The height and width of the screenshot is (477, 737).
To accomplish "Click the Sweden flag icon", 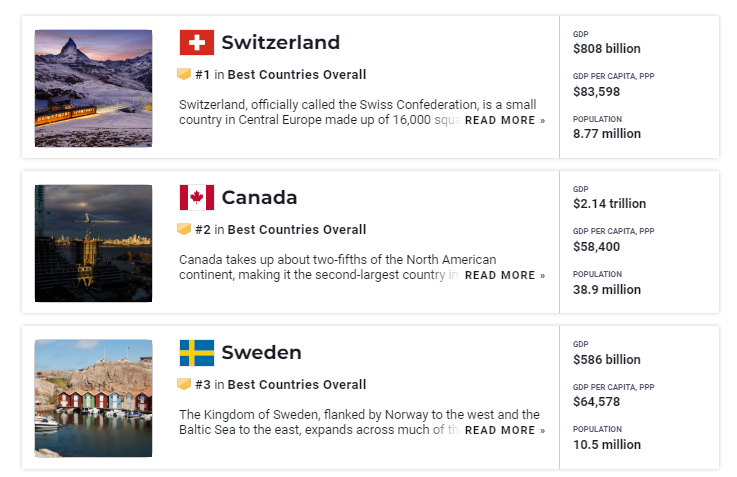I will pos(197,353).
